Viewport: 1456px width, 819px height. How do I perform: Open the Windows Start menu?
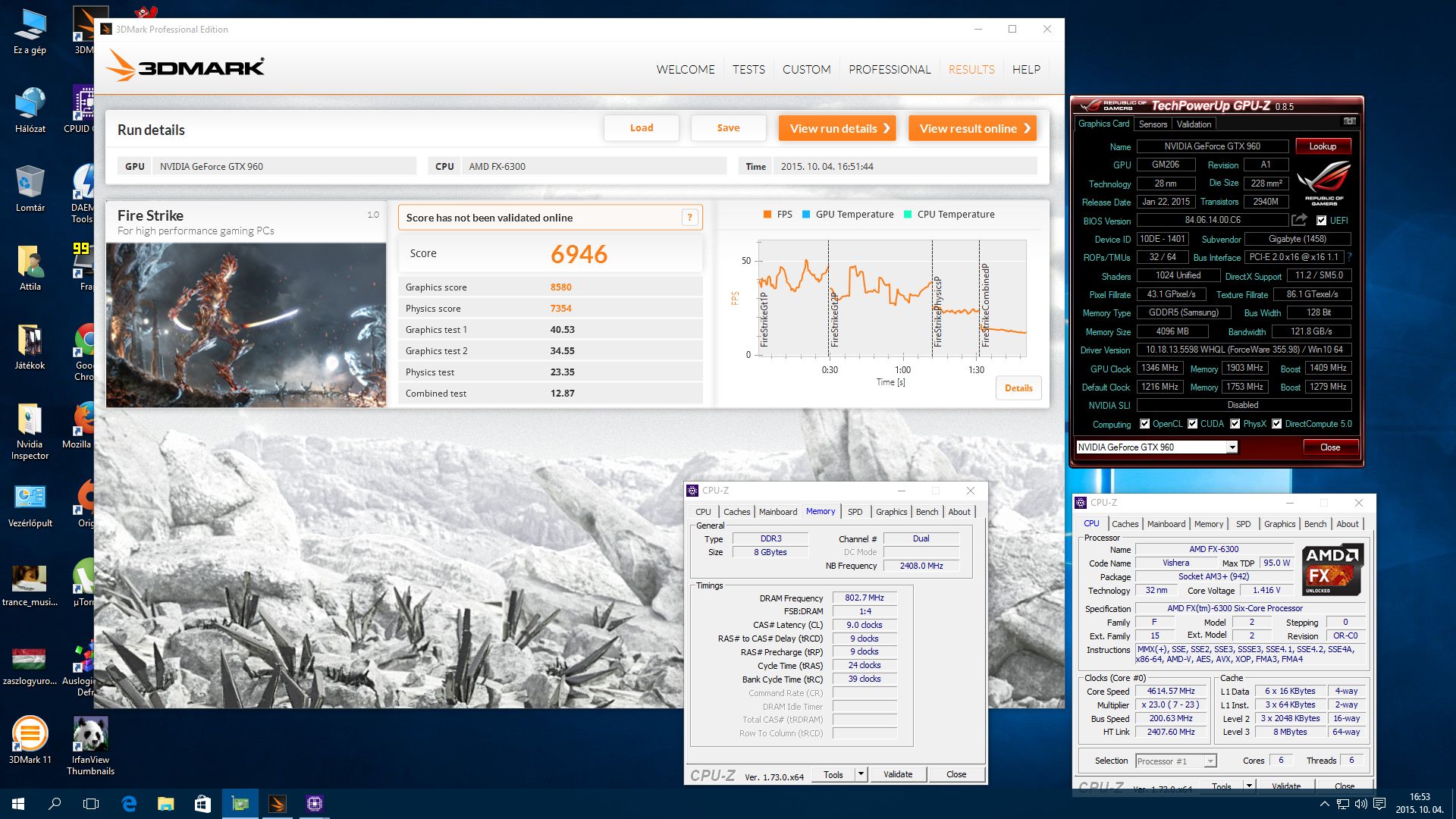pos(18,804)
